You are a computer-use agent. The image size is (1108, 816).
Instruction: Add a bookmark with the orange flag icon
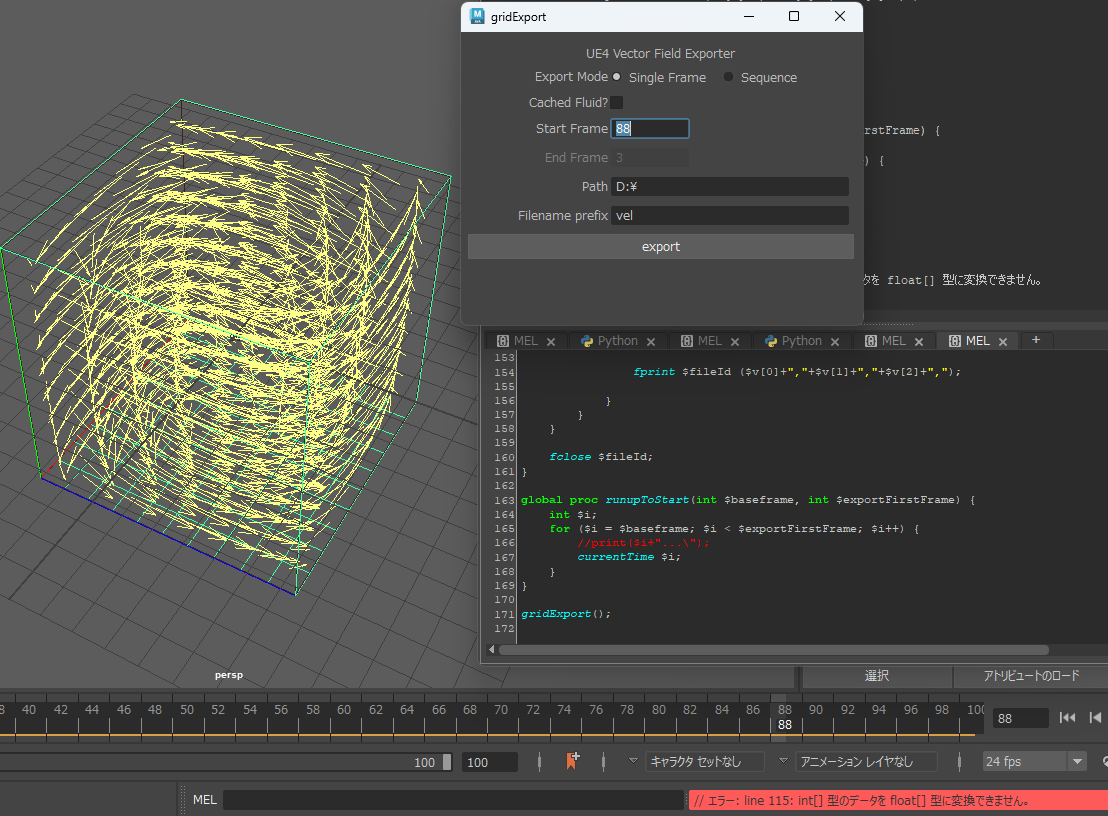point(572,761)
